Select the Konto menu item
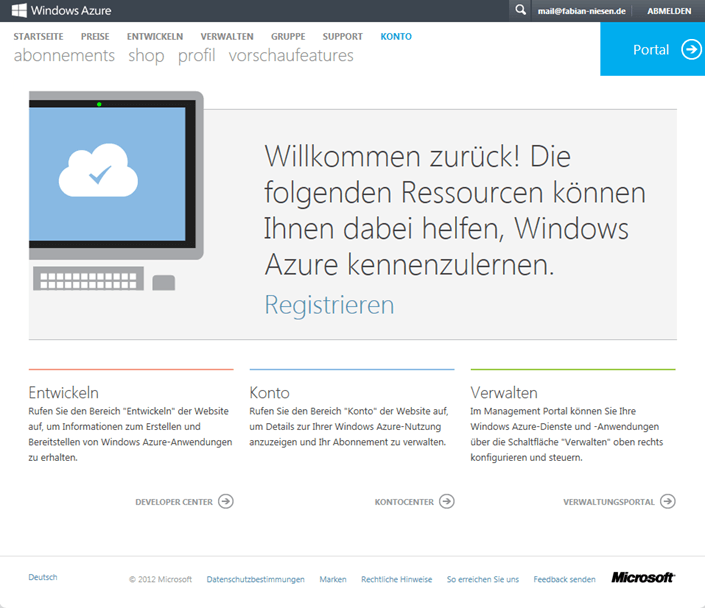 [x=396, y=36]
